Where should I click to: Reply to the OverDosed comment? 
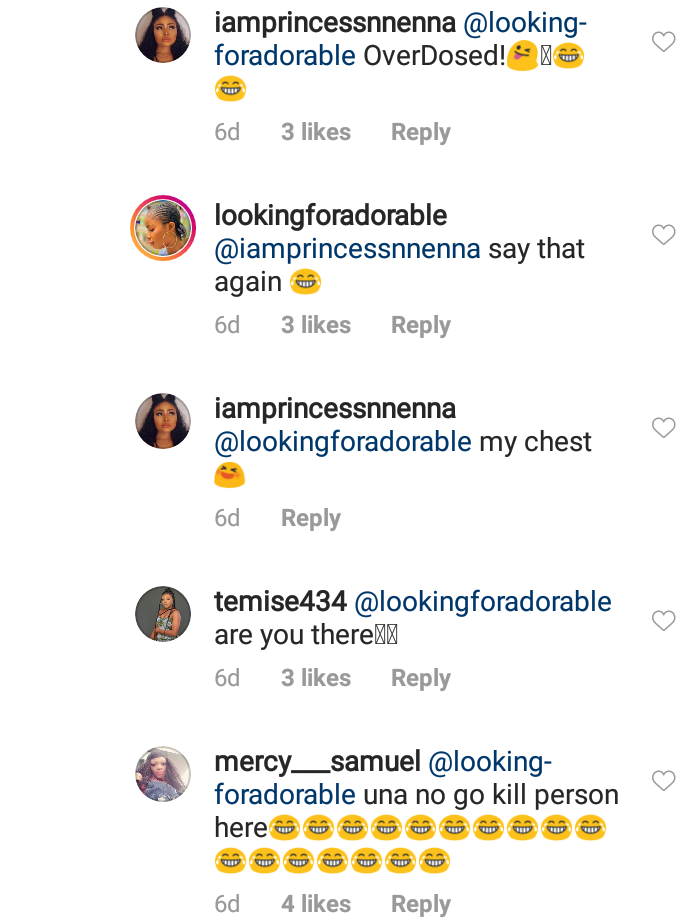[420, 132]
